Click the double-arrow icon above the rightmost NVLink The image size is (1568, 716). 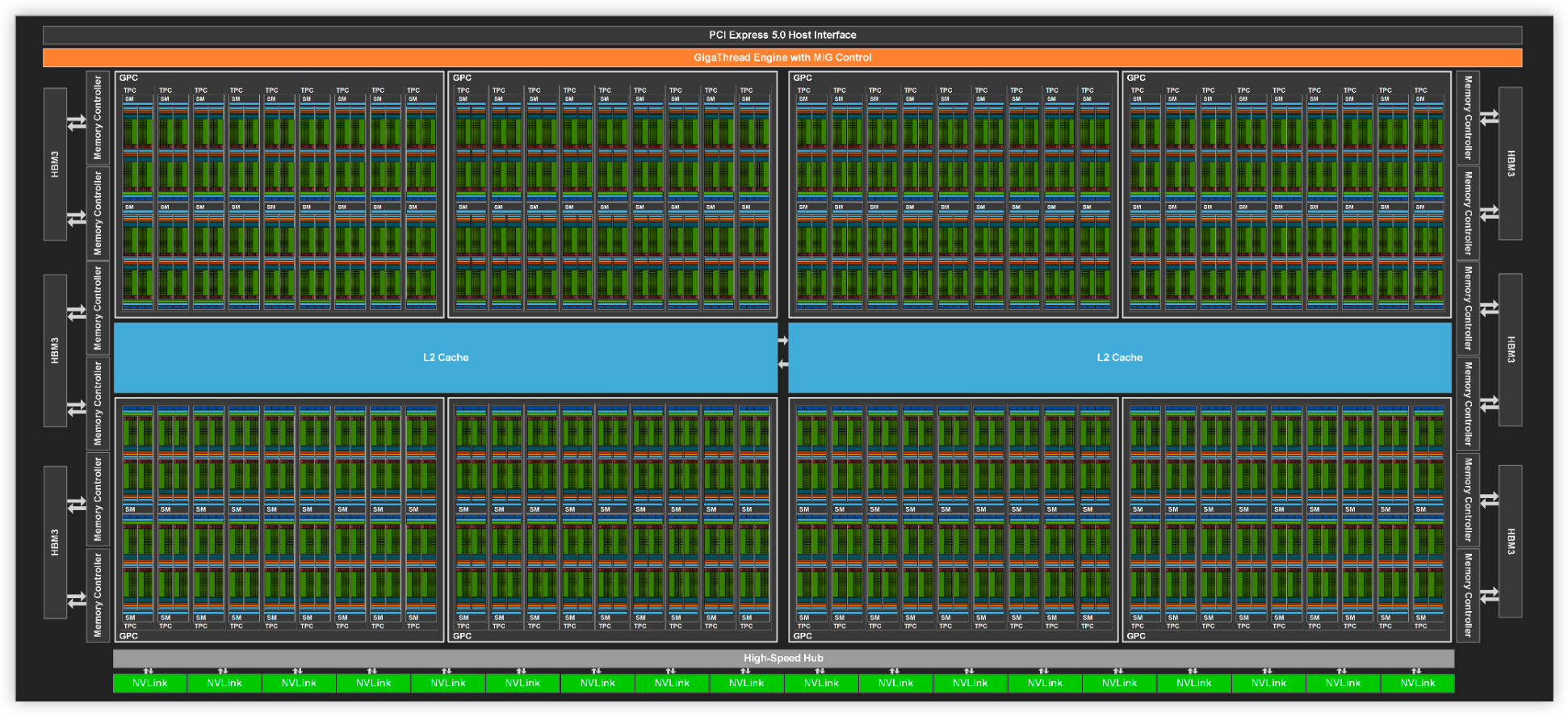[1416, 671]
